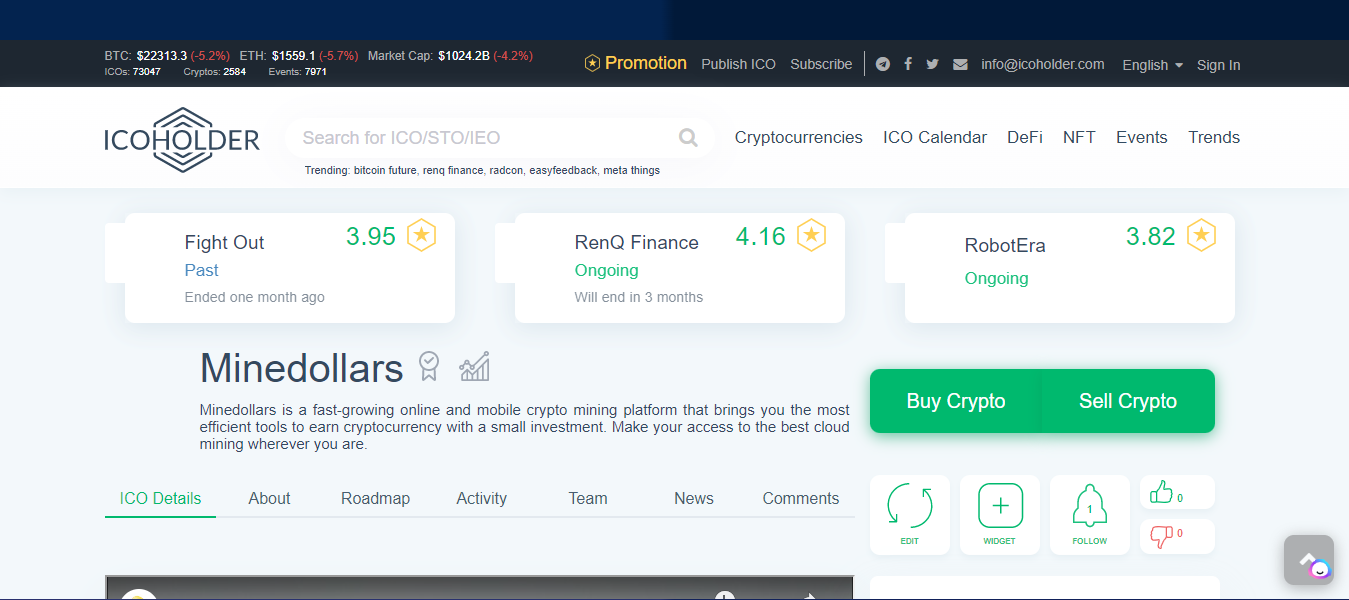Click the search magnifier icon
Image resolution: width=1349 pixels, height=600 pixels.
pos(688,138)
